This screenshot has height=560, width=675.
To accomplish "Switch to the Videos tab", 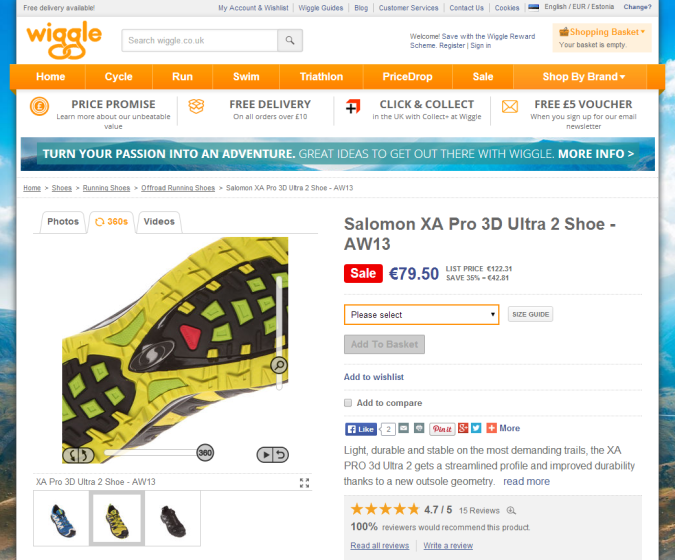I will [x=158, y=222].
